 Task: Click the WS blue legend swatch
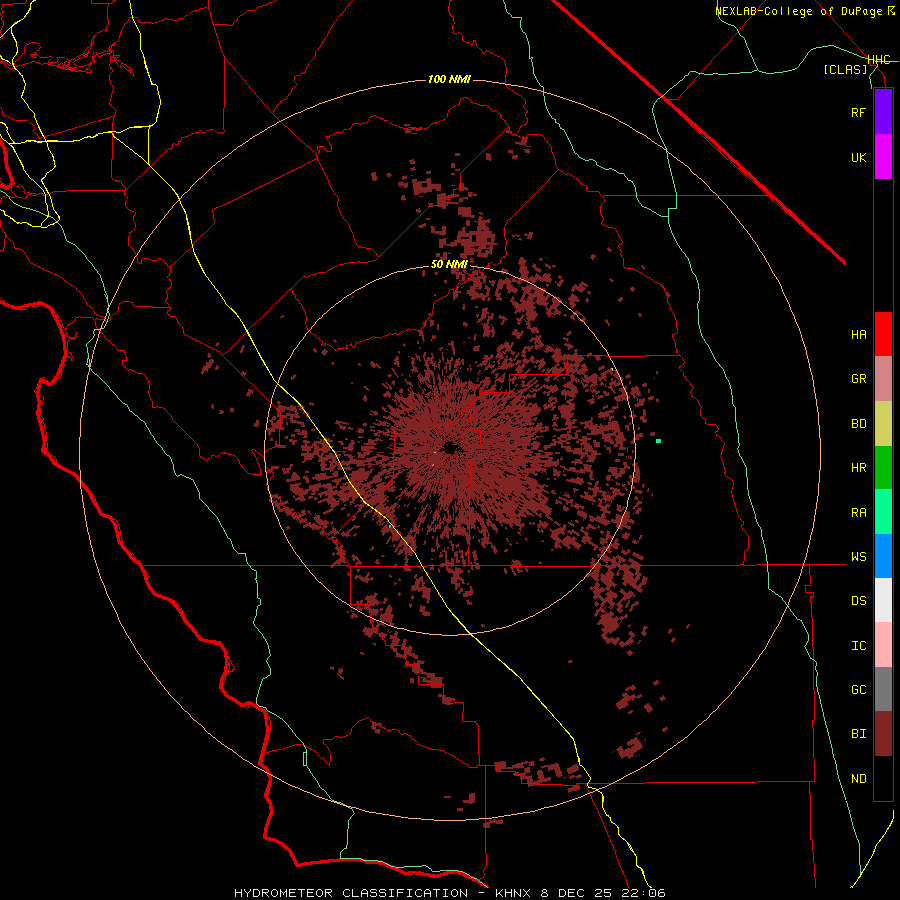[x=883, y=556]
